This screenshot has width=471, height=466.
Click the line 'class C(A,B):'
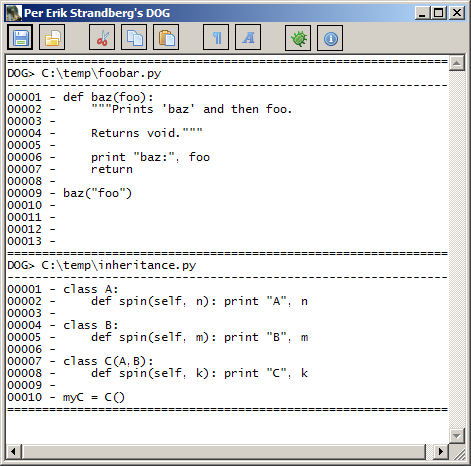point(108,361)
